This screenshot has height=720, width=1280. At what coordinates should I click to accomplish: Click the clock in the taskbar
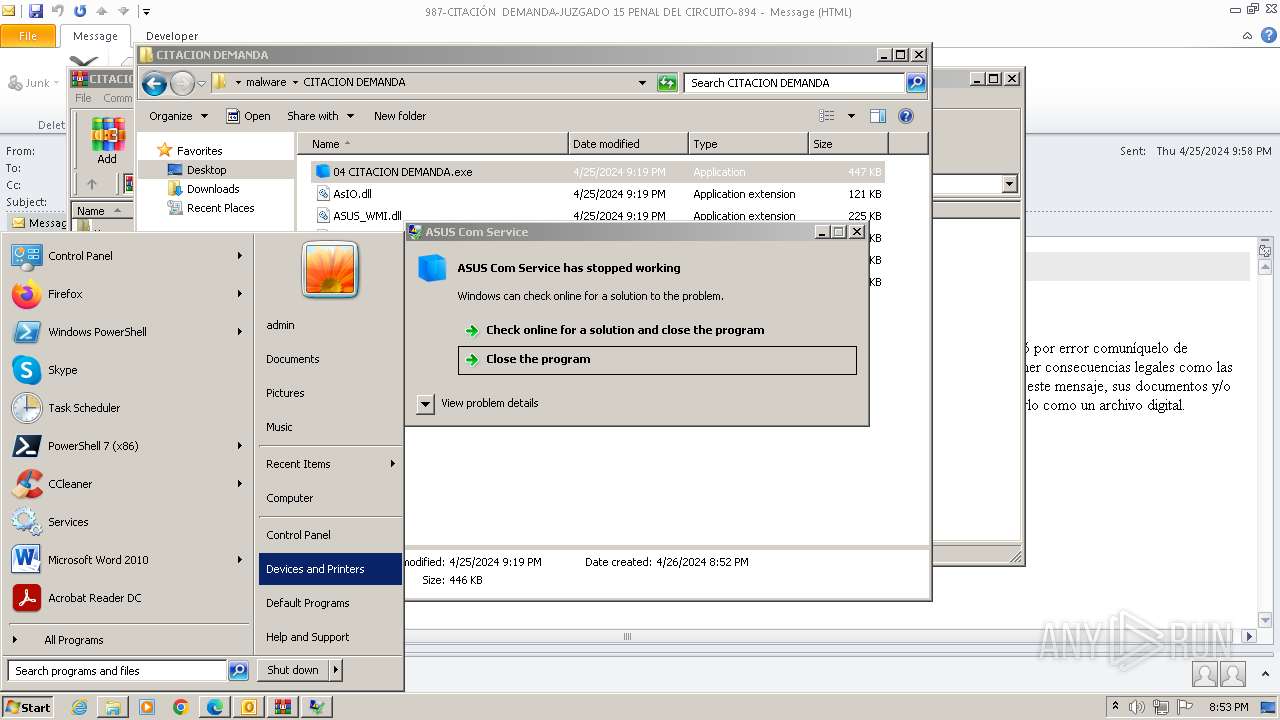[1228, 707]
